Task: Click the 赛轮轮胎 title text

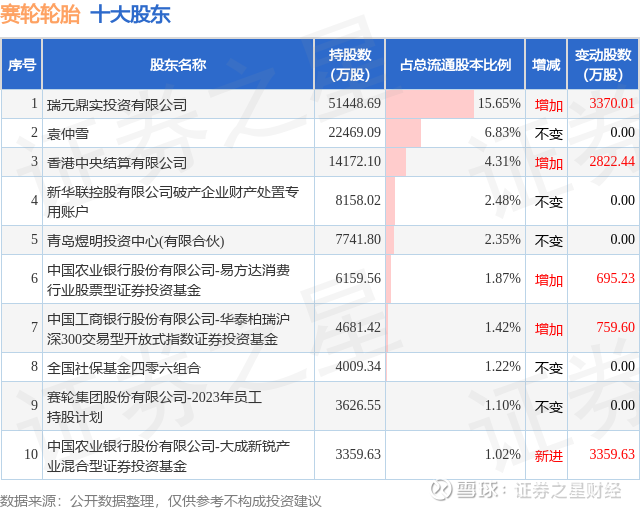Action: point(40,15)
